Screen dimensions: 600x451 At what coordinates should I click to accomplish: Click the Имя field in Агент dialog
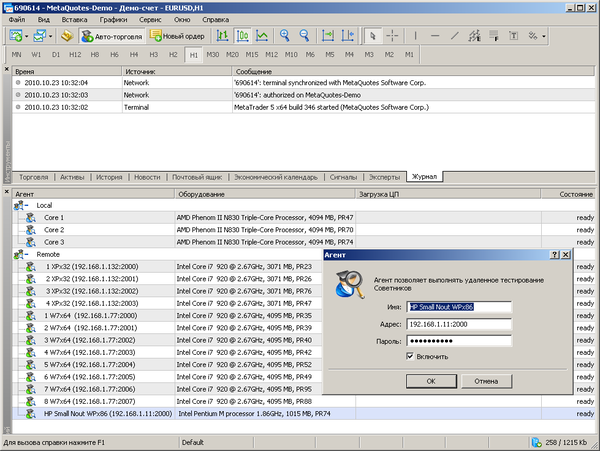tap(458, 307)
